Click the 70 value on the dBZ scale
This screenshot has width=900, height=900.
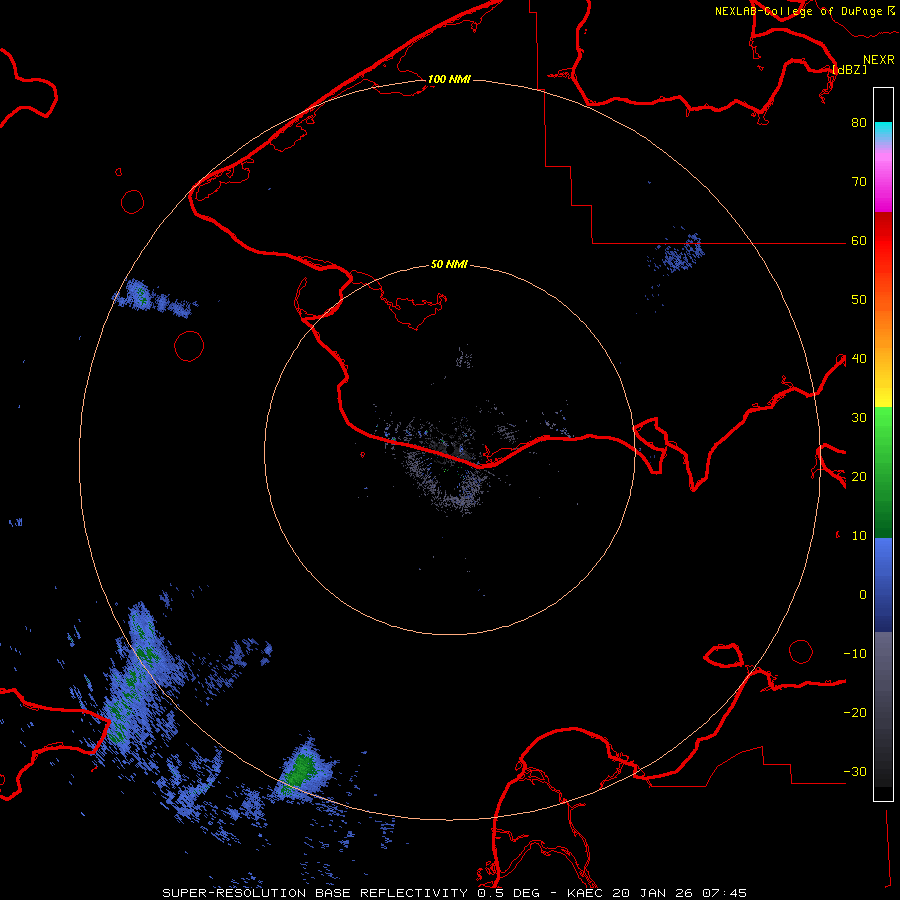pyautogui.click(x=859, y=182)
